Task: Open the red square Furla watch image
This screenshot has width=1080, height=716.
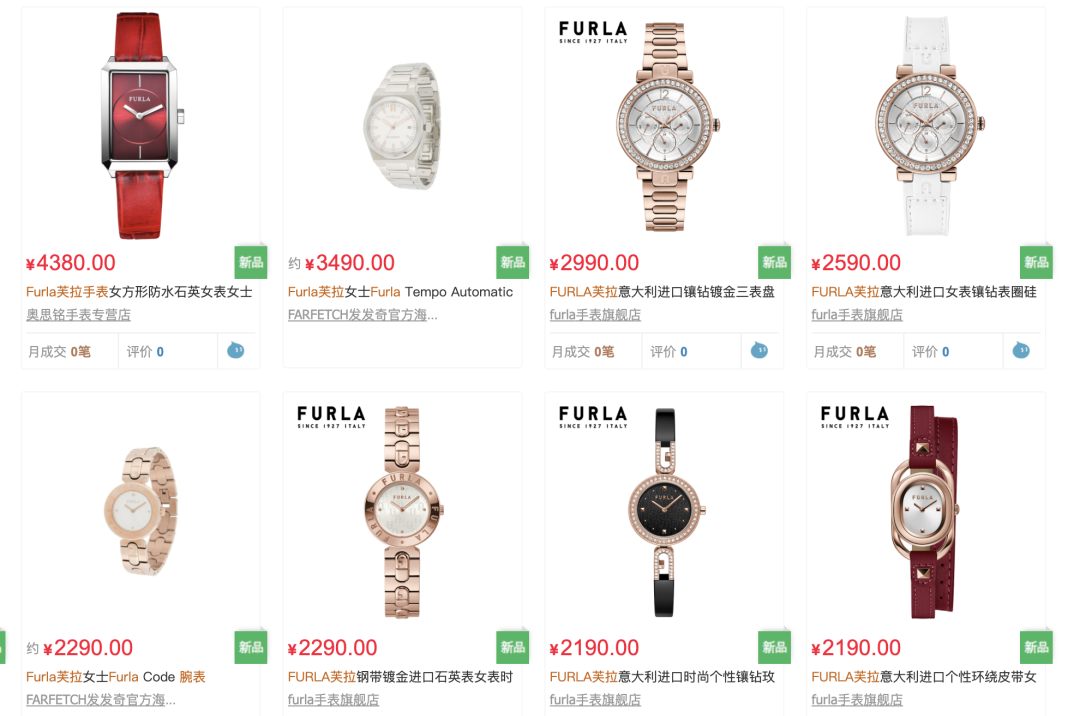Action: [x=141, y=125]
